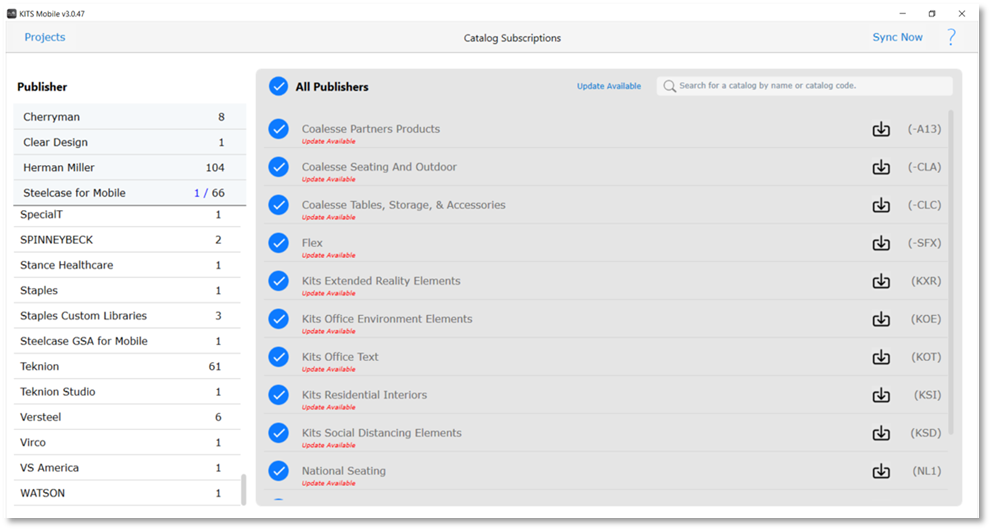Click the Flex catalog name

312,243
